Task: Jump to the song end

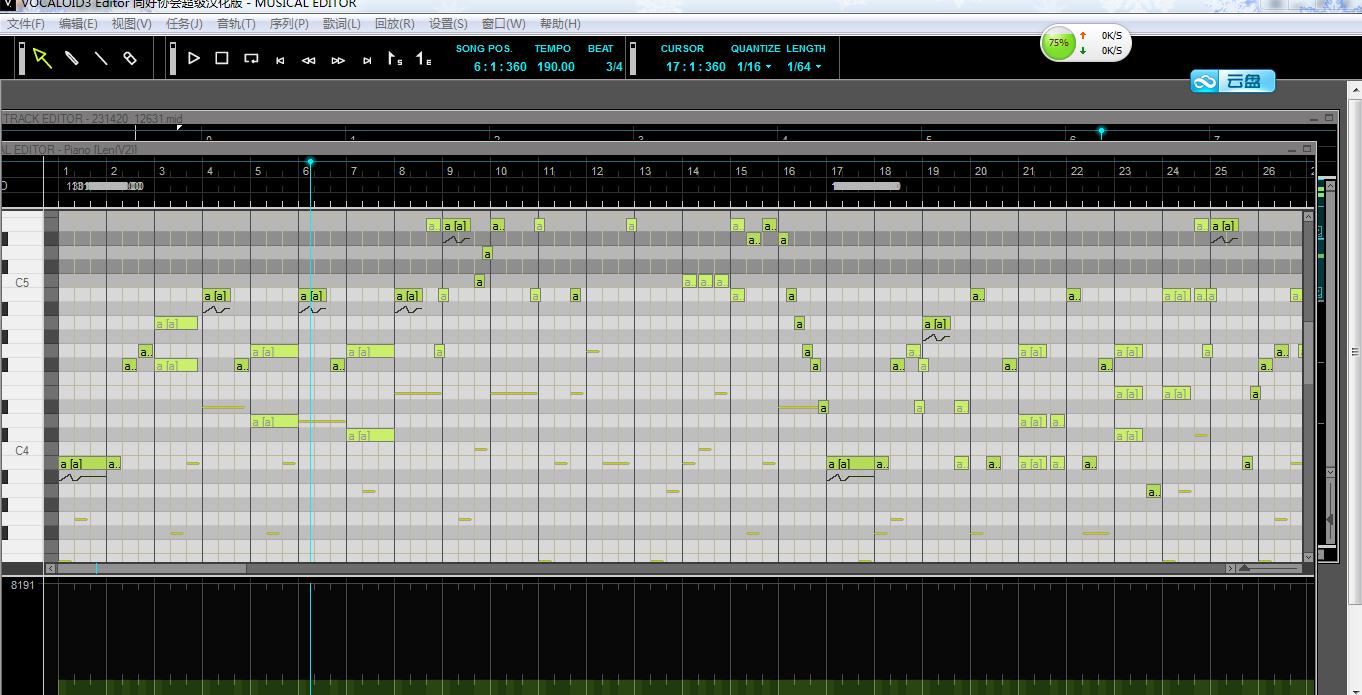Action: pos(367,60)
